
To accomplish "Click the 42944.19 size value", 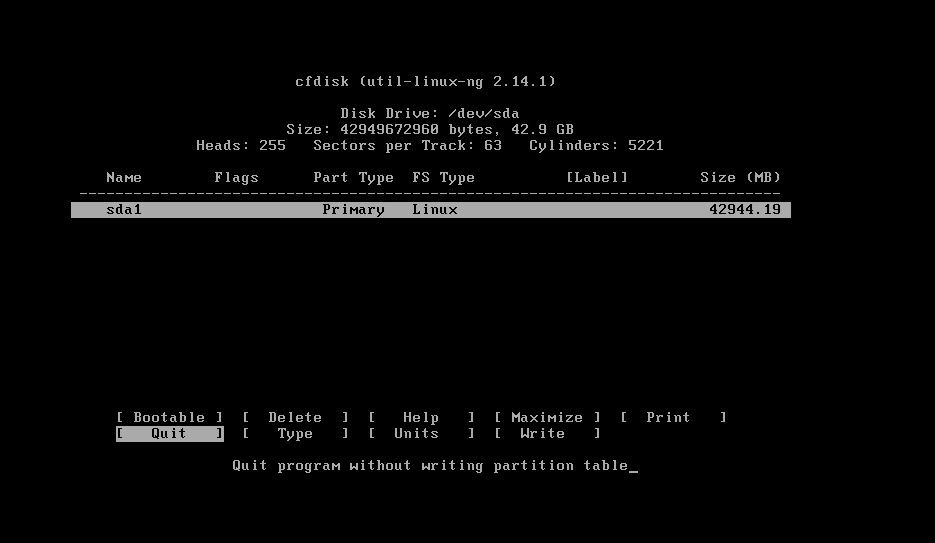I will [745, 210].
